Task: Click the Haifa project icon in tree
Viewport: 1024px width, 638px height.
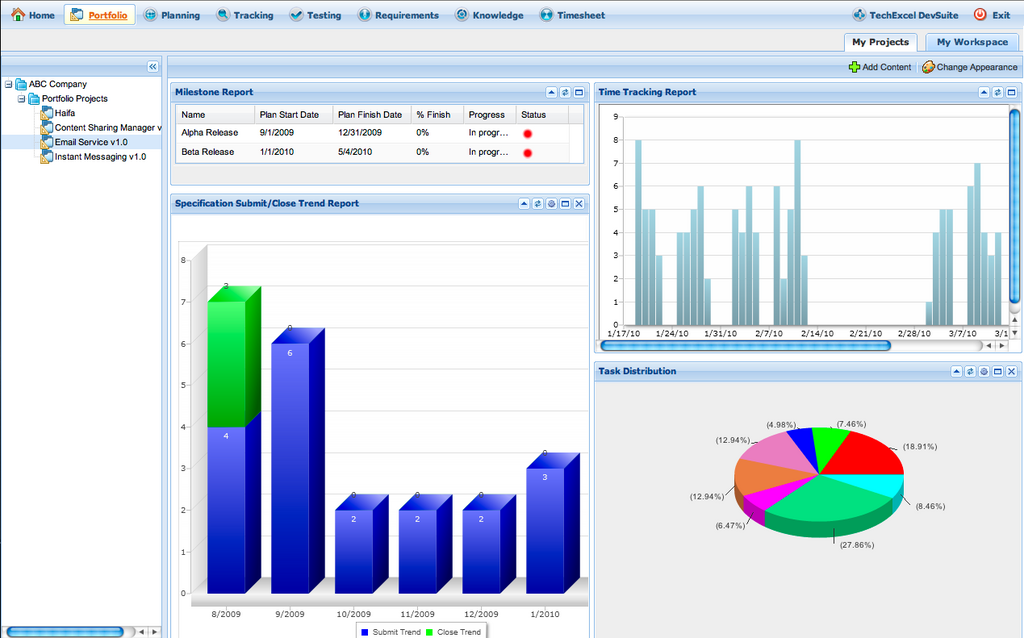Action: coord(46,113)
